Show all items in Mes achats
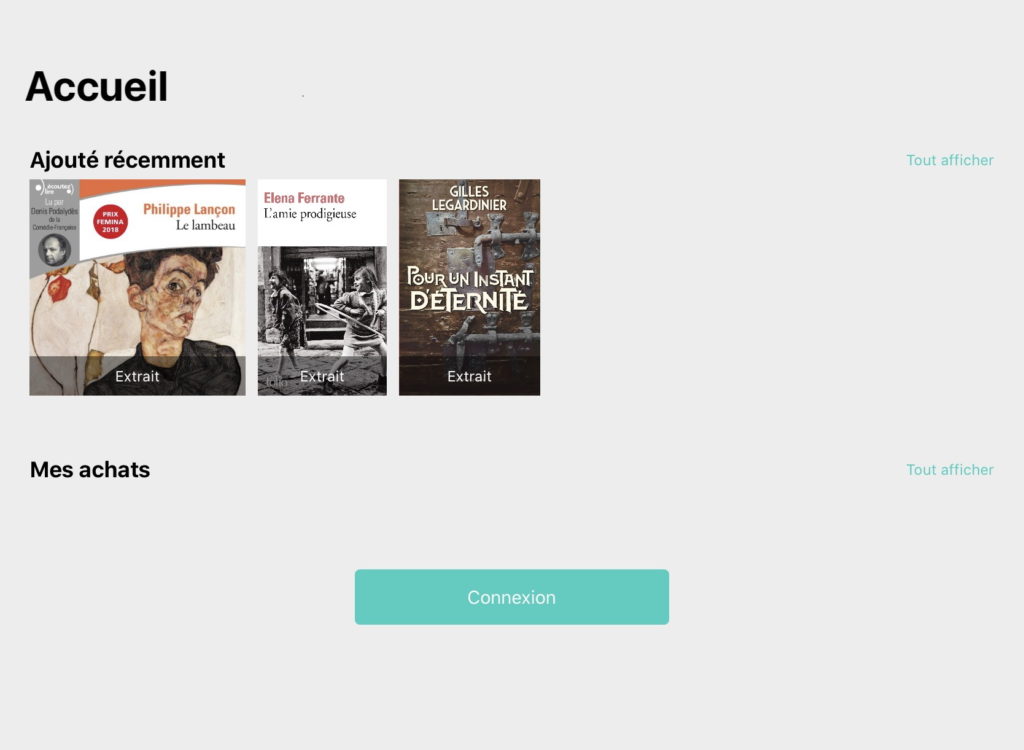 pos(950,470)
